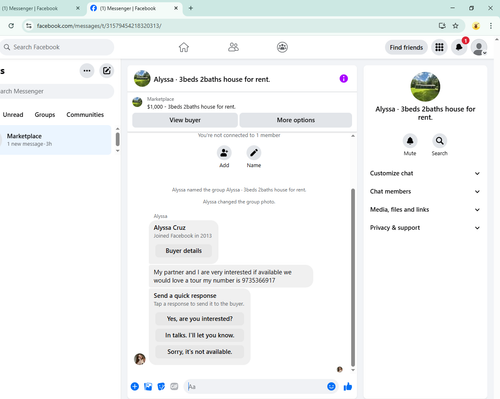The height and width of the screenshot is (399, 500).
Task: Reload the page in browser toolbar
Action: pos(11,26)
